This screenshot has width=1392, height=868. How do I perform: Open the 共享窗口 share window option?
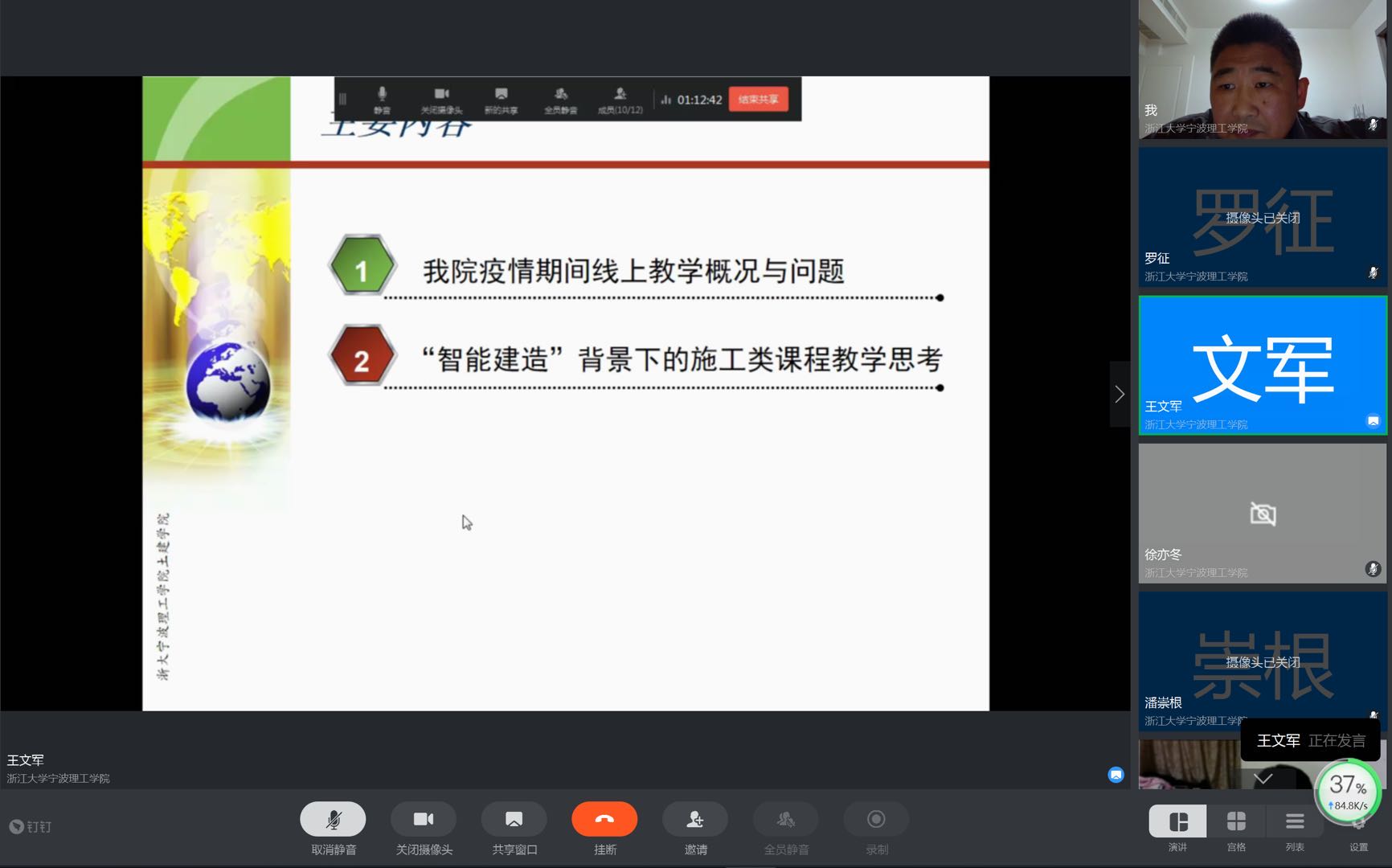(514, 819)
